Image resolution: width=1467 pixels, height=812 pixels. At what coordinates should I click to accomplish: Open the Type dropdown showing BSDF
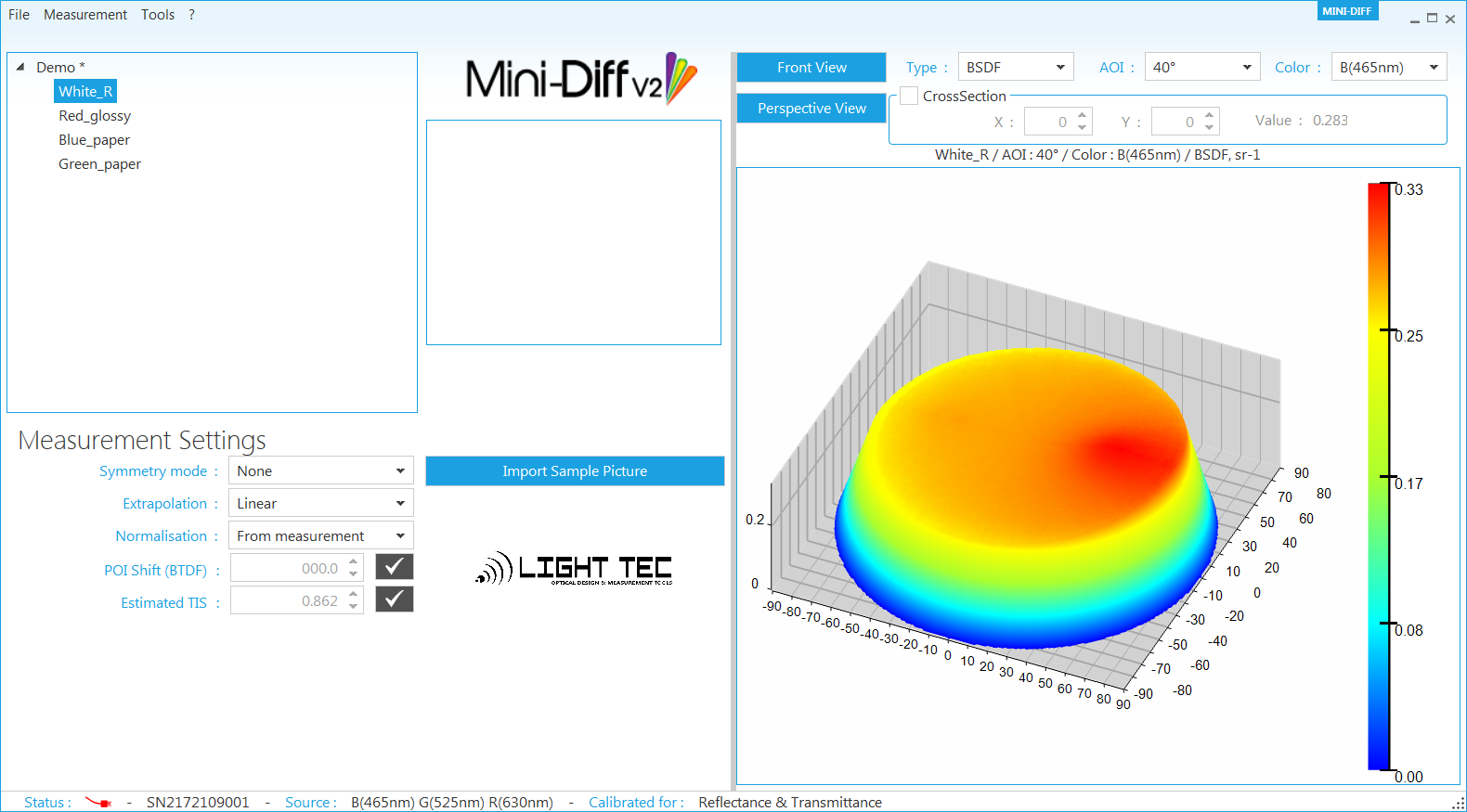[1016, 67]
